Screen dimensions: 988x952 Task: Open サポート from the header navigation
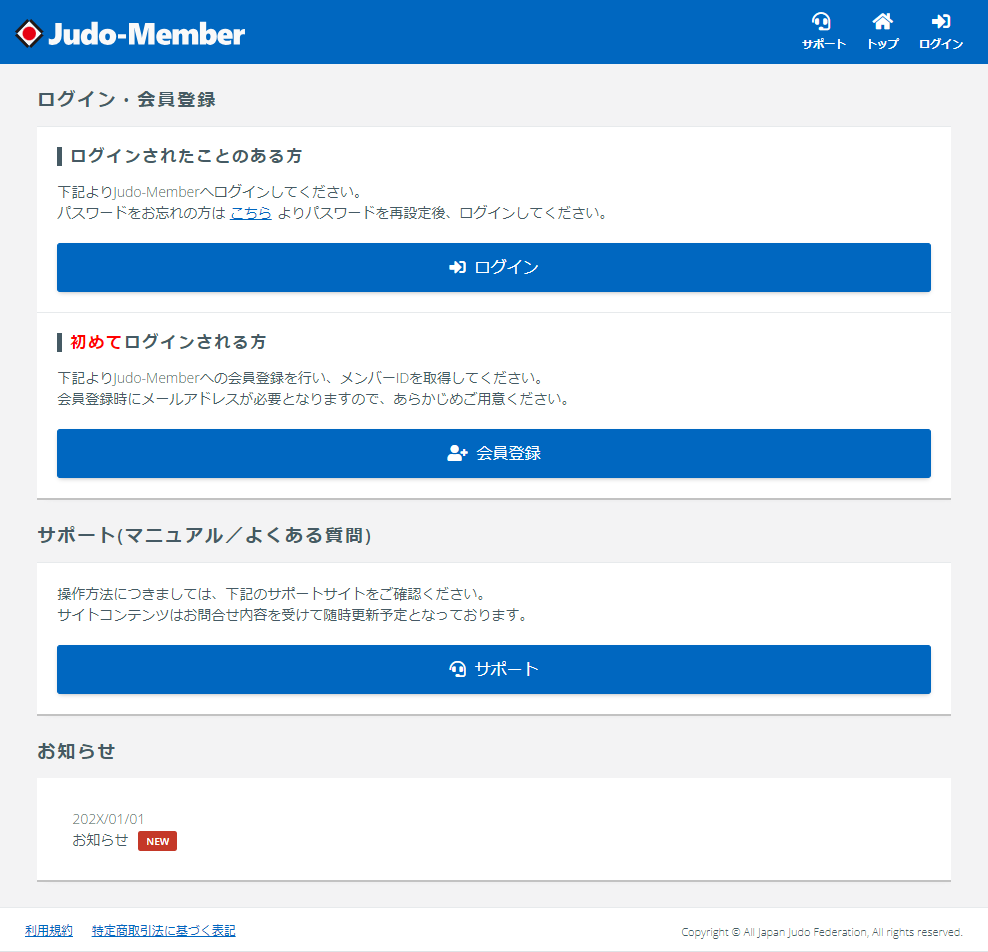[x=823, y=31]
